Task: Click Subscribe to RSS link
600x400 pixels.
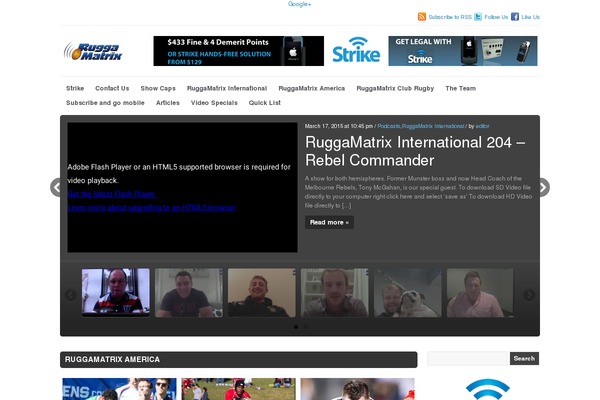Action: [x=450, y=17]
